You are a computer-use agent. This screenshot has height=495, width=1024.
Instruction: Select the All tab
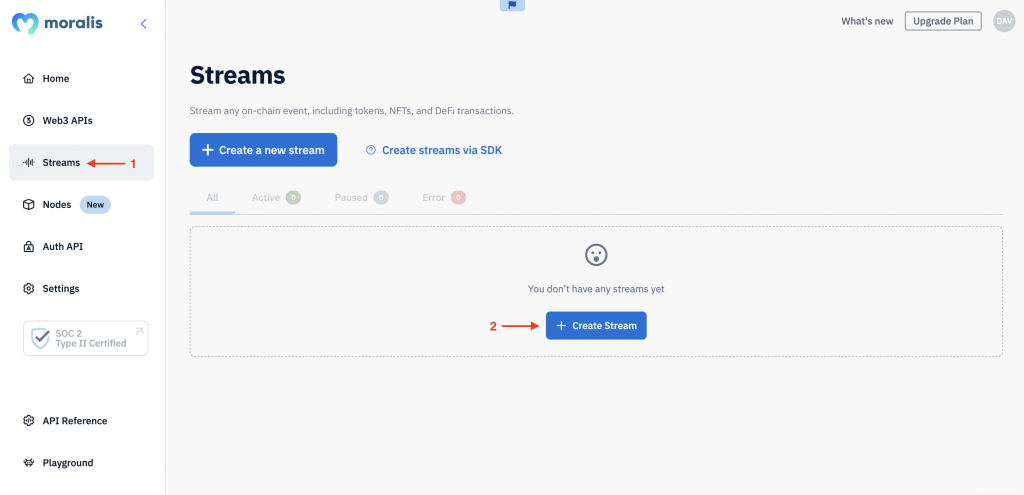(212, 197)
